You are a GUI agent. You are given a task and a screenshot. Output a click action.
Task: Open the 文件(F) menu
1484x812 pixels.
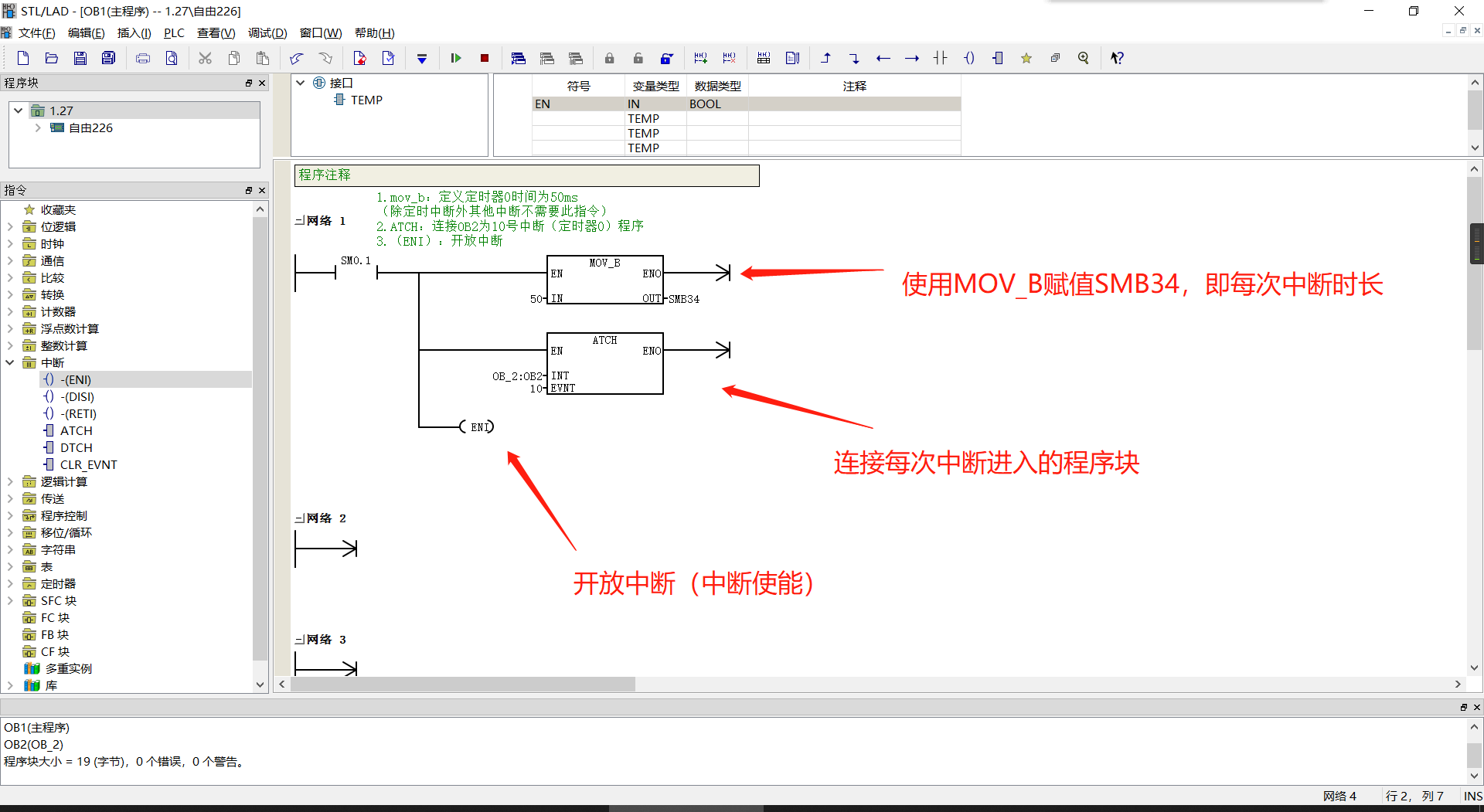[x=36, y=32]
